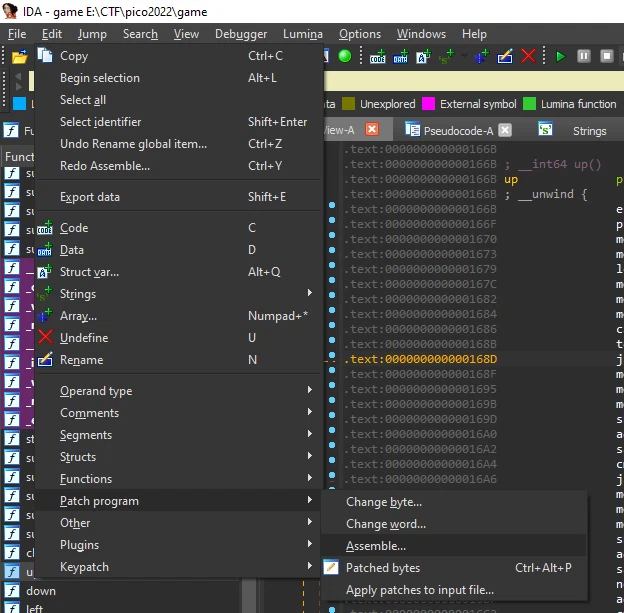Choose Change byte... menu entry
Image resolution: width=624 pixels, height=613 pixels.
pyautogui.click(x=454, y=502)
